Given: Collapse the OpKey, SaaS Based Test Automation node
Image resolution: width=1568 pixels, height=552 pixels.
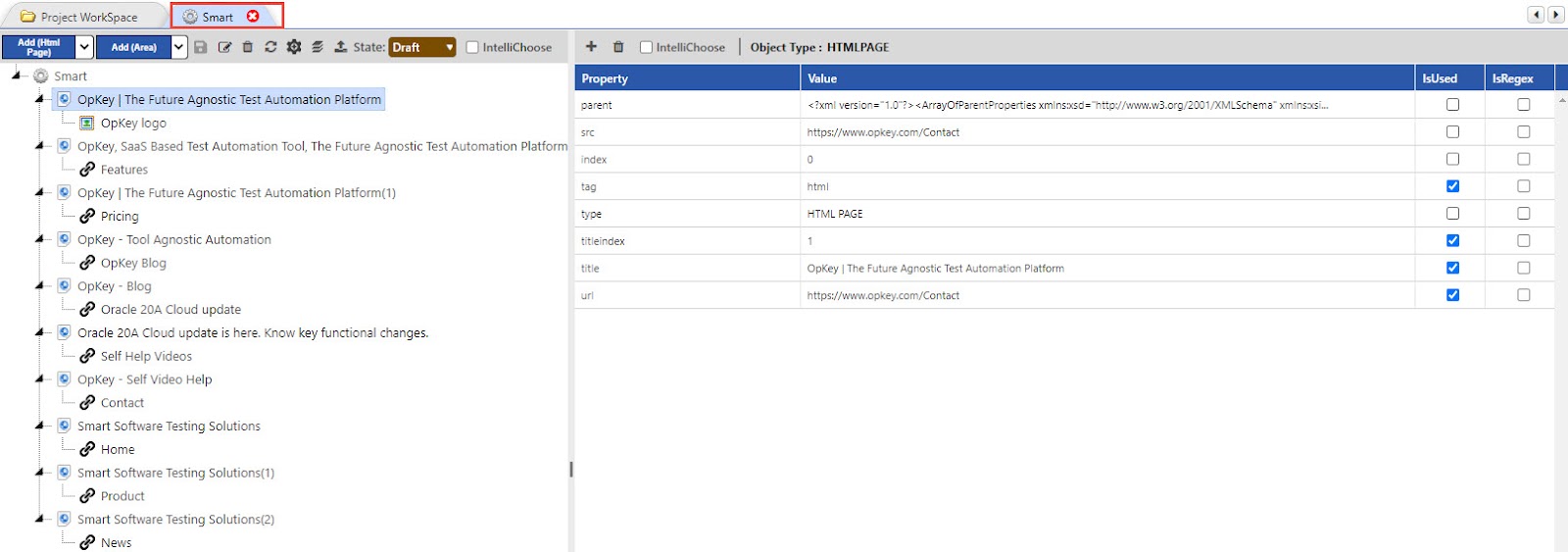Looking at the screenshot, I should click(x=40, y=145).
